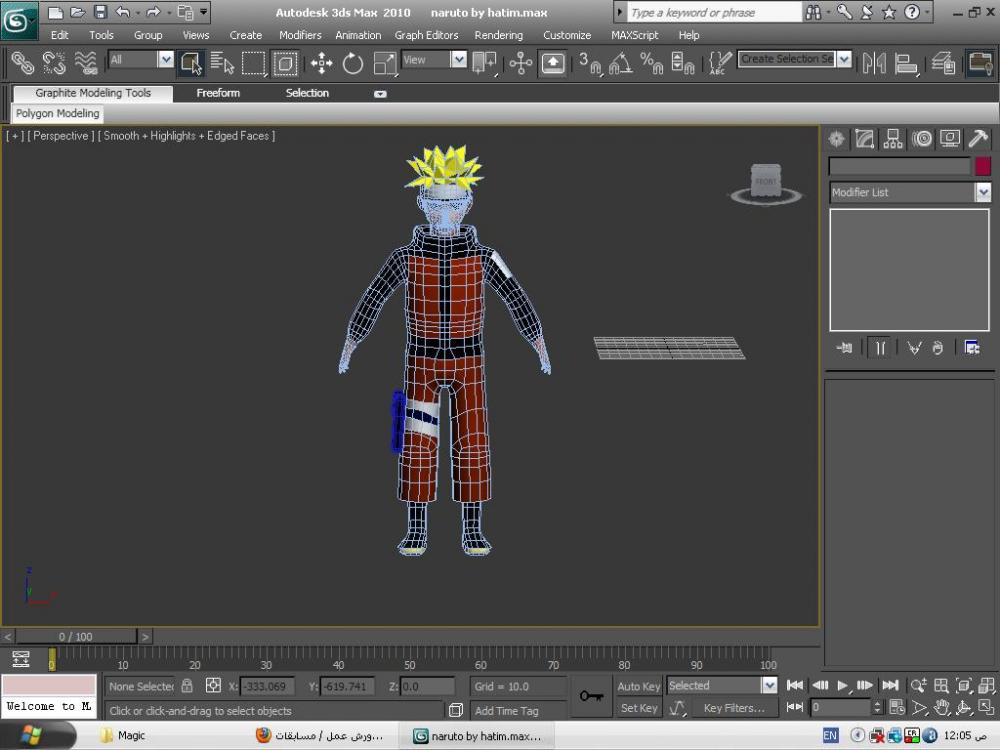The image size is (1000, 750).
Task: Toggle 3D Snaps
Action: (589, 62)
